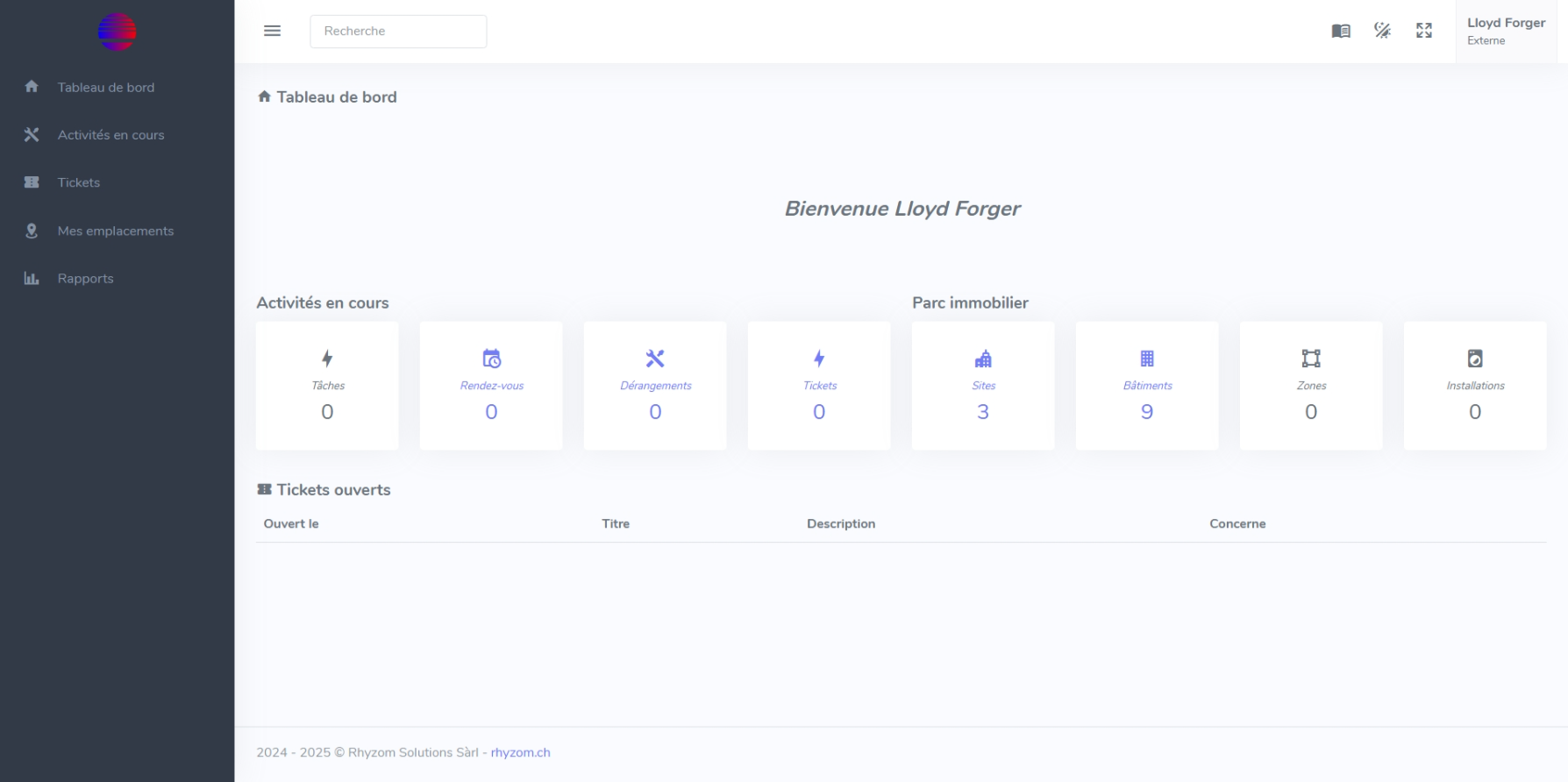
Task: Click the Dérangements tools icon
Action: point(655,359)
